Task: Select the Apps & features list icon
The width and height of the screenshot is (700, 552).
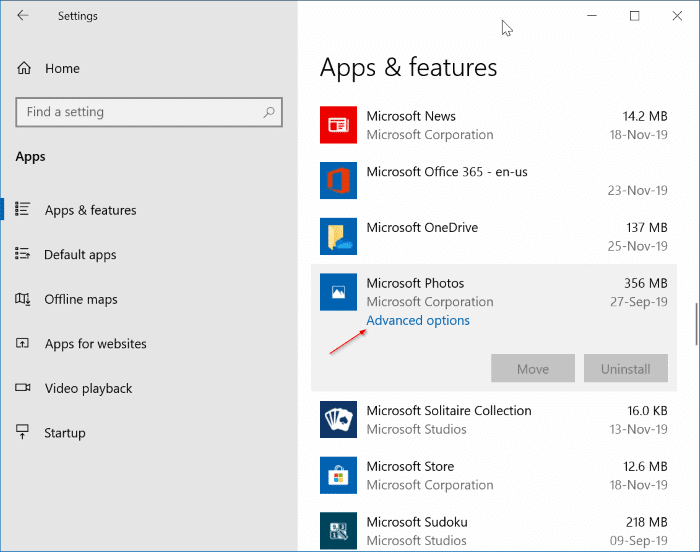Action: click(x=22, y=209)
